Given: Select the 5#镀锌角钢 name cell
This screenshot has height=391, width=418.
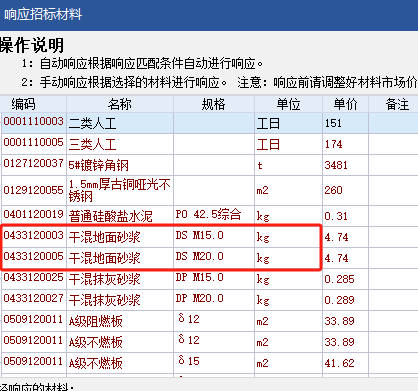Looking at the screenshot, I should click(120, 165).
